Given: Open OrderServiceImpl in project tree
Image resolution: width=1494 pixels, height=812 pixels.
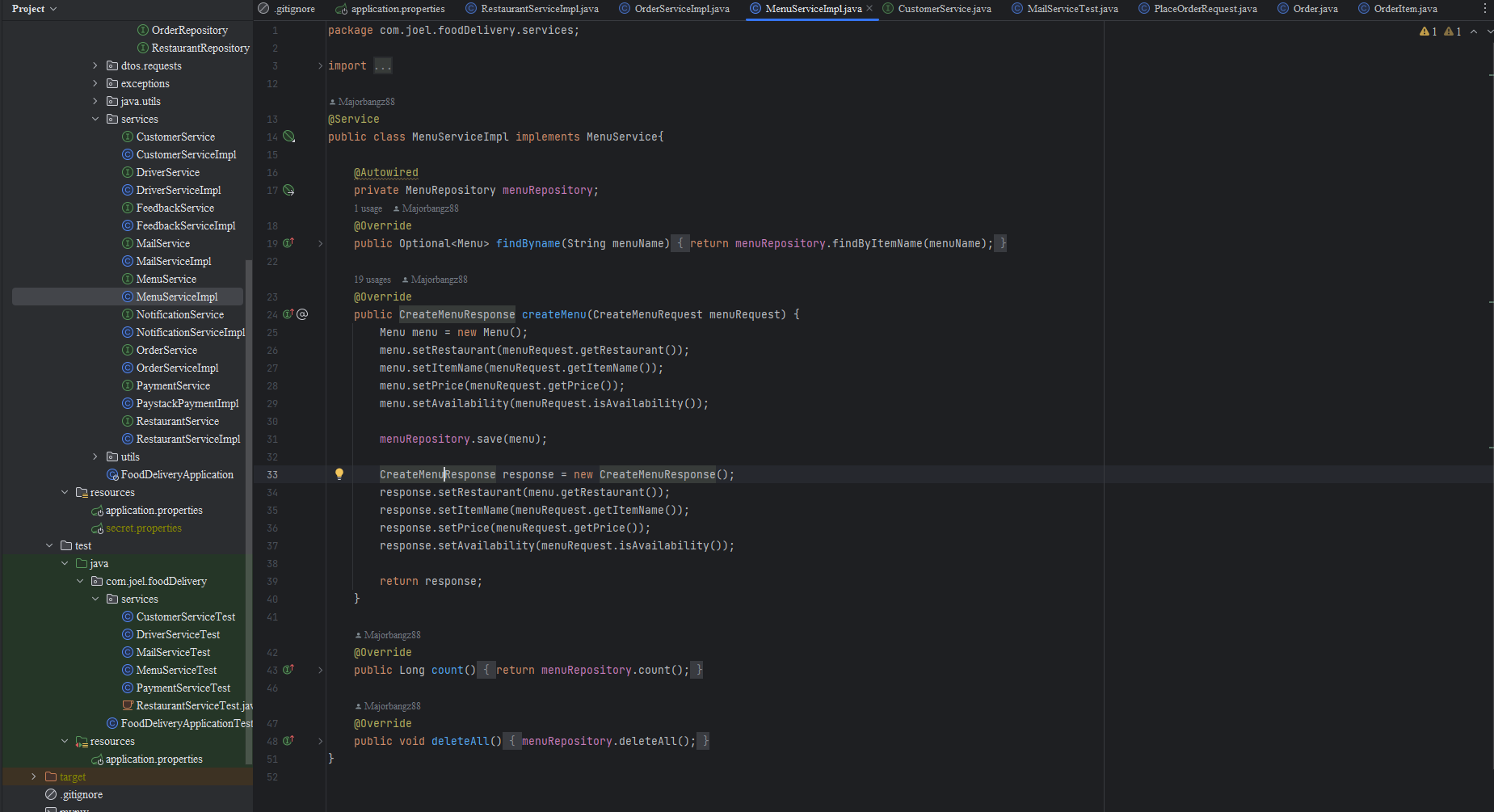Looking at the screenshot, I should [177, 368].
